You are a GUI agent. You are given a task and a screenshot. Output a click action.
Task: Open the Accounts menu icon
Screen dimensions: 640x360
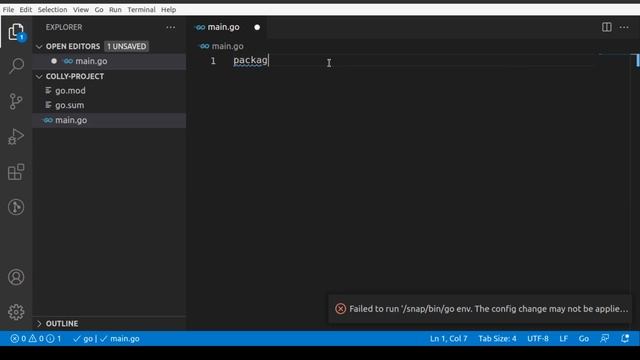[16, 277]
